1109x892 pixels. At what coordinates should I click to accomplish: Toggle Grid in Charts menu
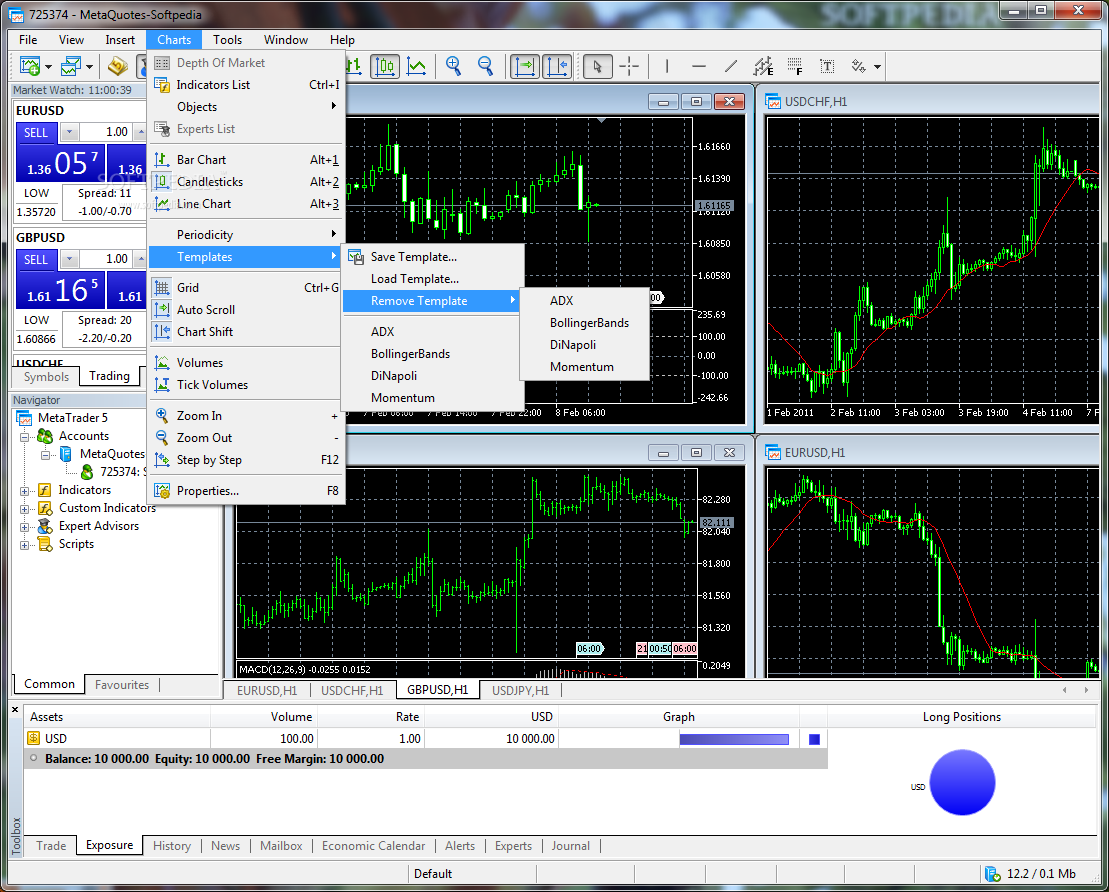247,288
